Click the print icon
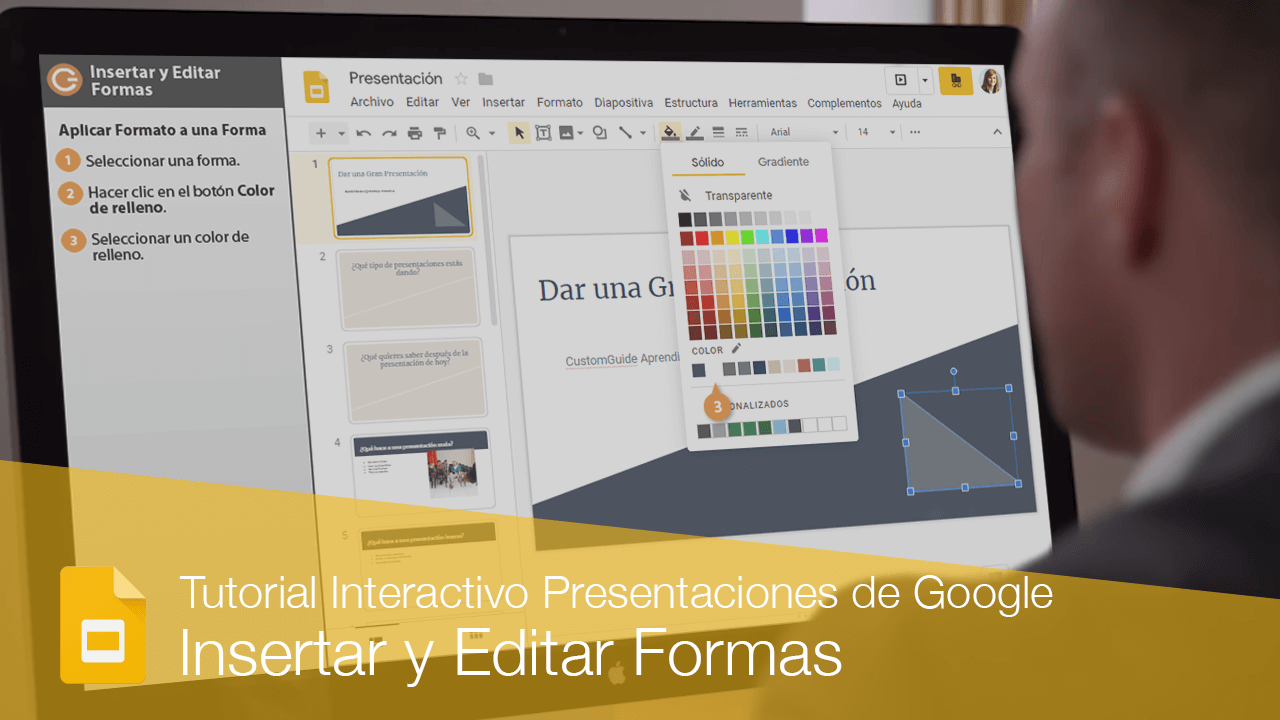 [414, 133]
